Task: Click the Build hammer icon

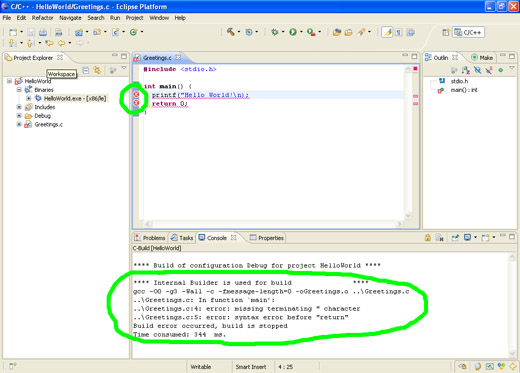Action: 231,32
